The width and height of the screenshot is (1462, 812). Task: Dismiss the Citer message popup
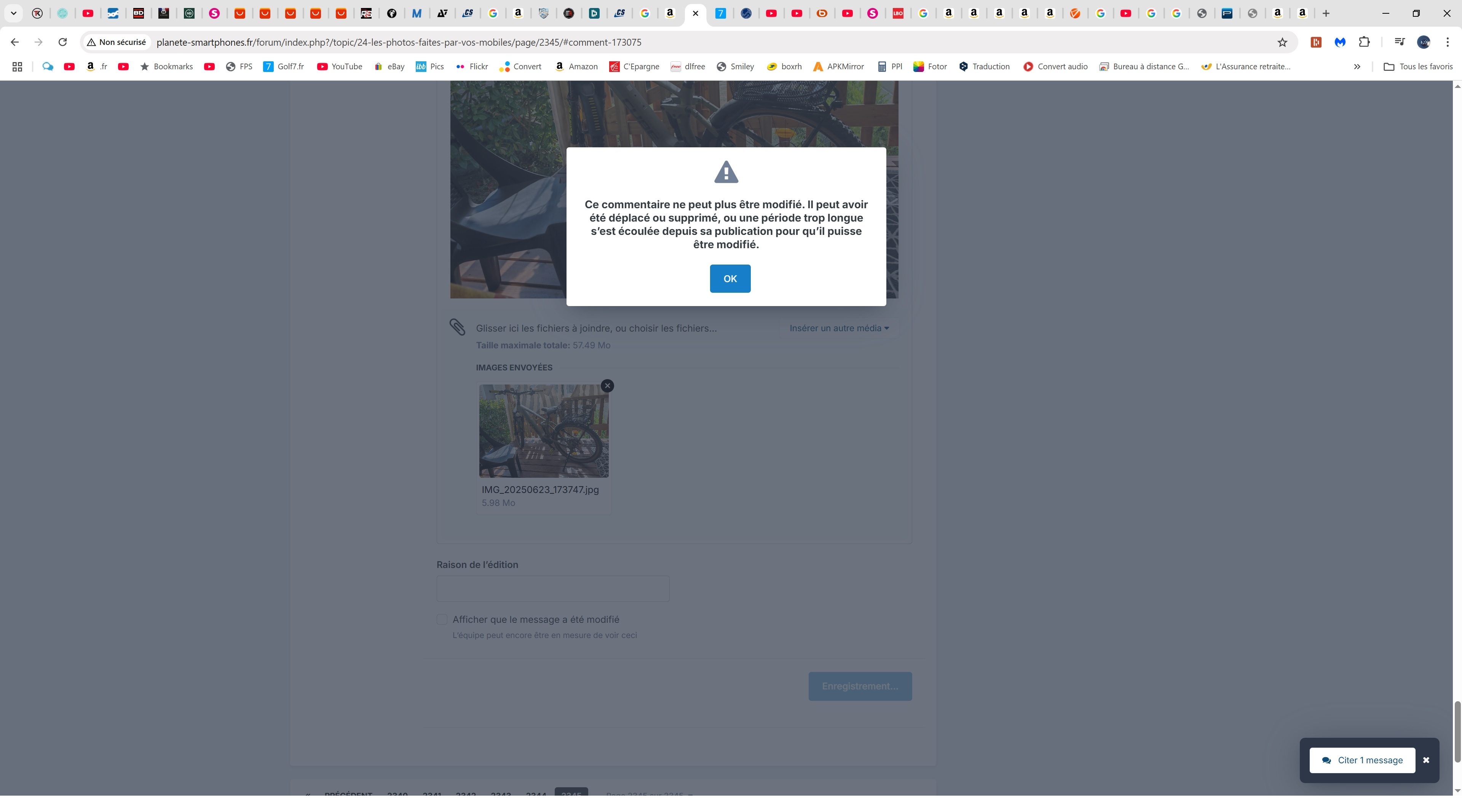(x=1426, y=760)
